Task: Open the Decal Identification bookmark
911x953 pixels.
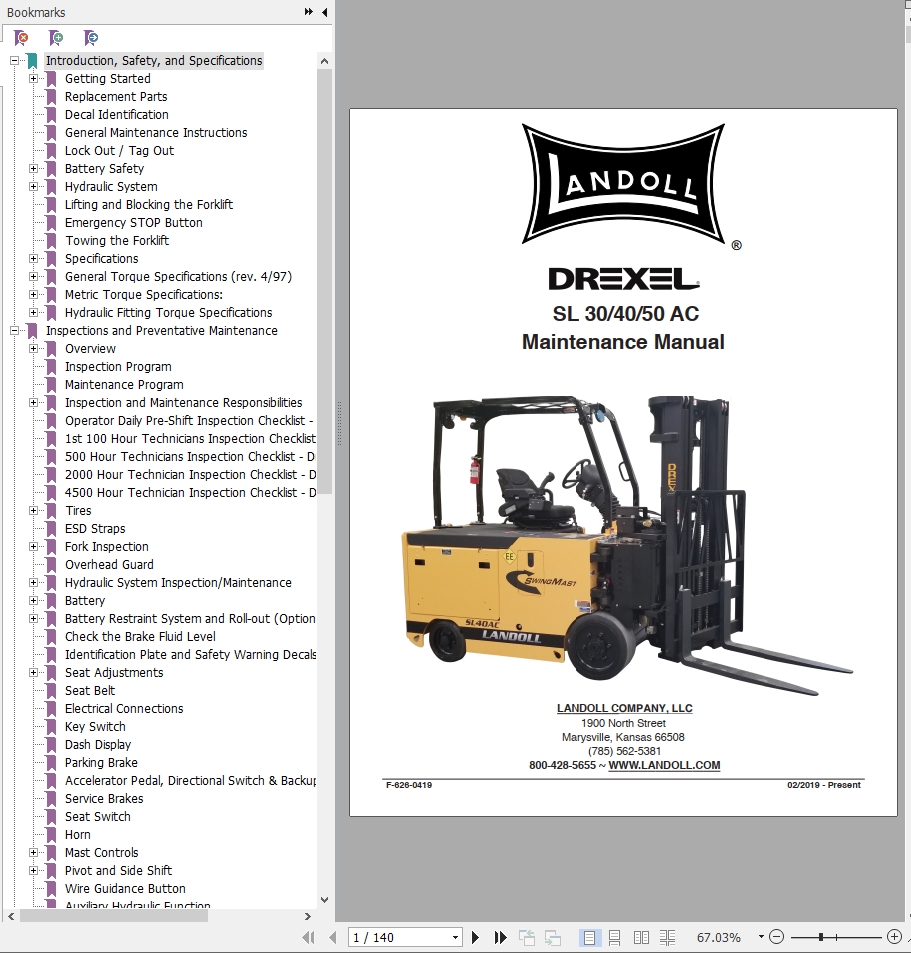Action: pyautogui.click(x=117, y=114)
